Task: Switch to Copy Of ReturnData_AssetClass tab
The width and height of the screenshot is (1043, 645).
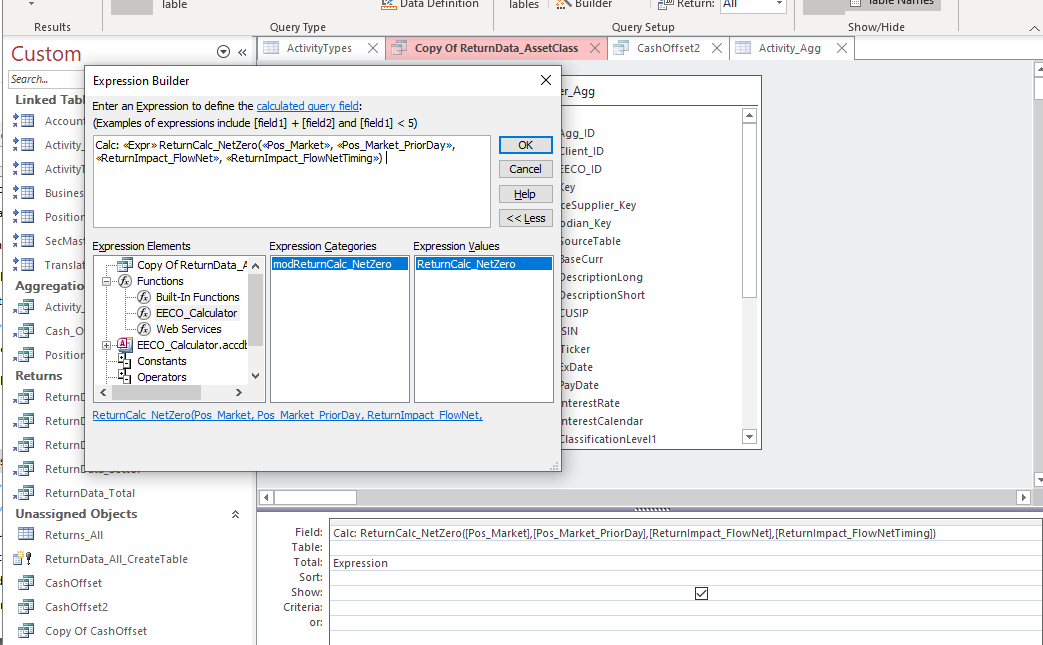Action: (496, 48)
